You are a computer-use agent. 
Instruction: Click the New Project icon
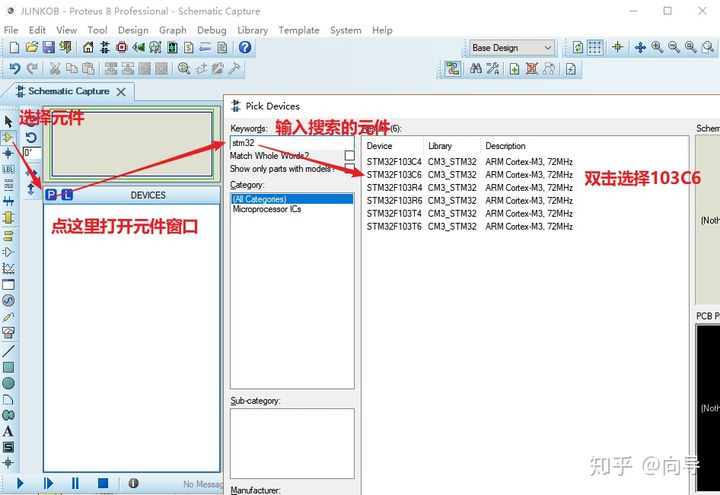click(14, 47)
